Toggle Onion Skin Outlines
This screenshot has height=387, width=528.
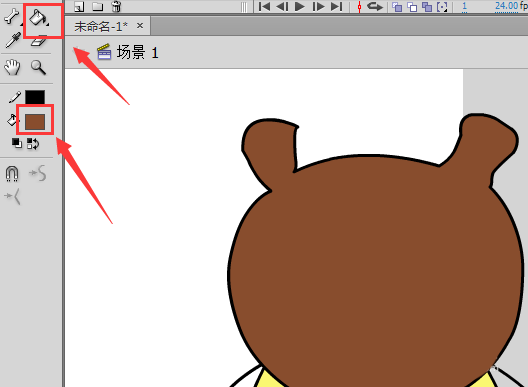(x=412, y=7)
